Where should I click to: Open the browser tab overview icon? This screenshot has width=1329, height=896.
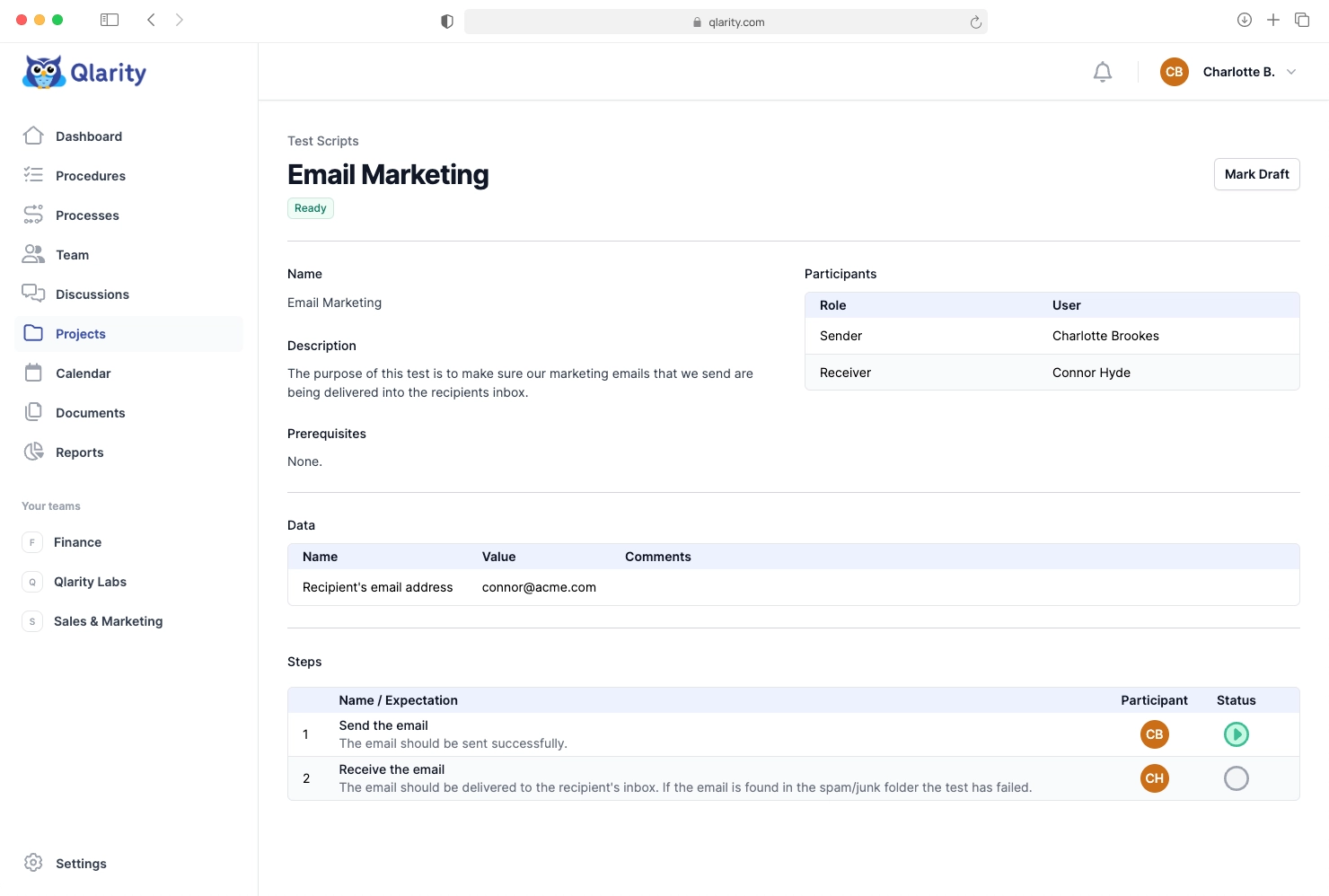pyautogui.click(x=1301, y=20)
